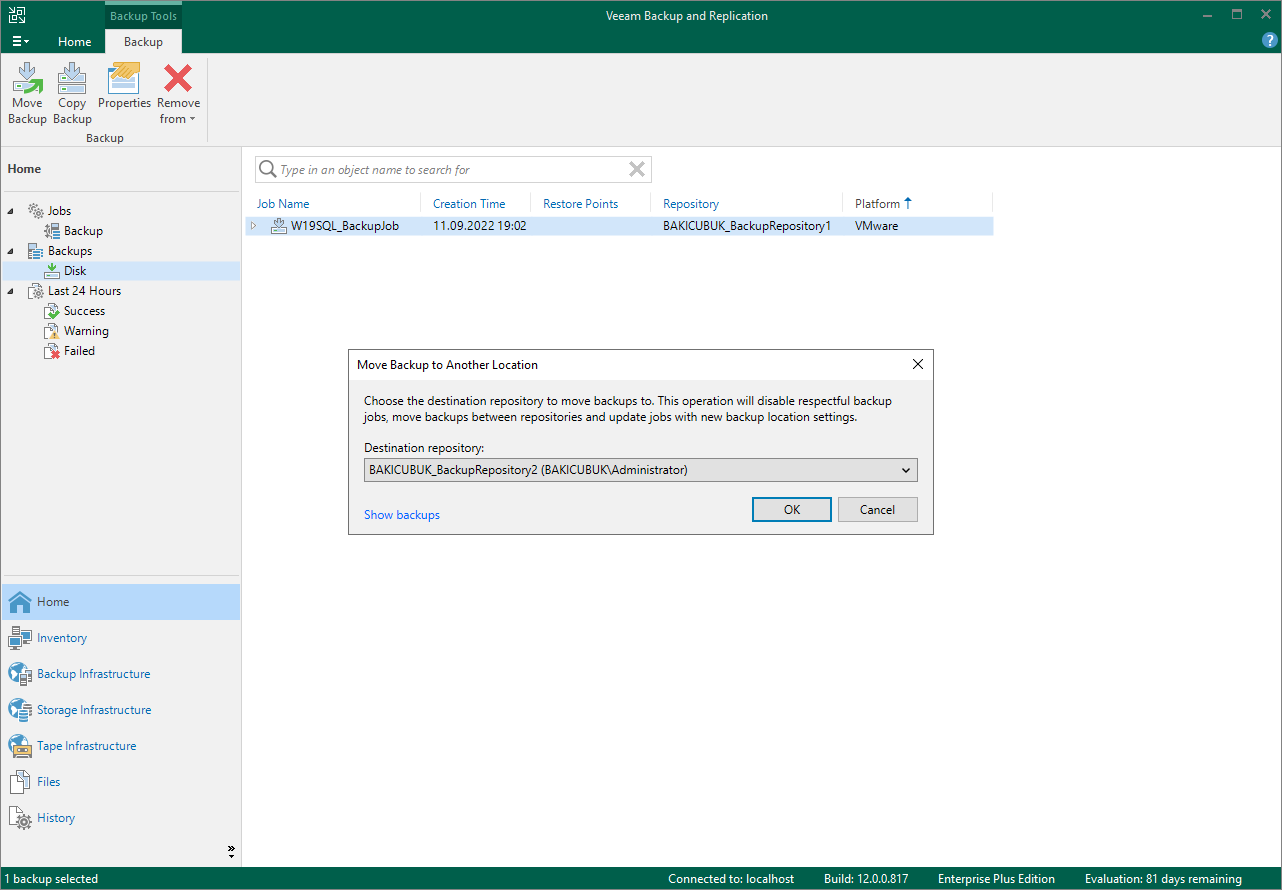Click the Disk node icon
Image resolution: width=1282 pixels, height=890 pixels.
coord(52,271)
